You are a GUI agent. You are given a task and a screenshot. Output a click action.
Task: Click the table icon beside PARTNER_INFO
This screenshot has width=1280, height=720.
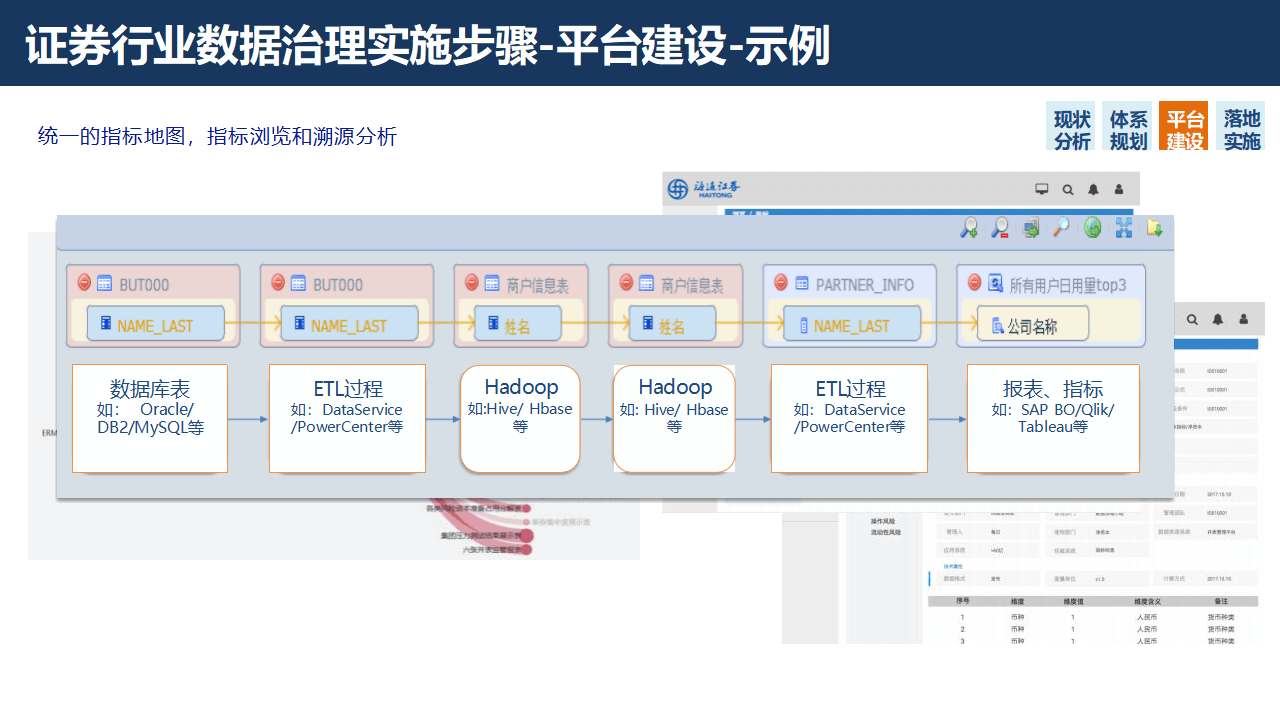point(802,284)
